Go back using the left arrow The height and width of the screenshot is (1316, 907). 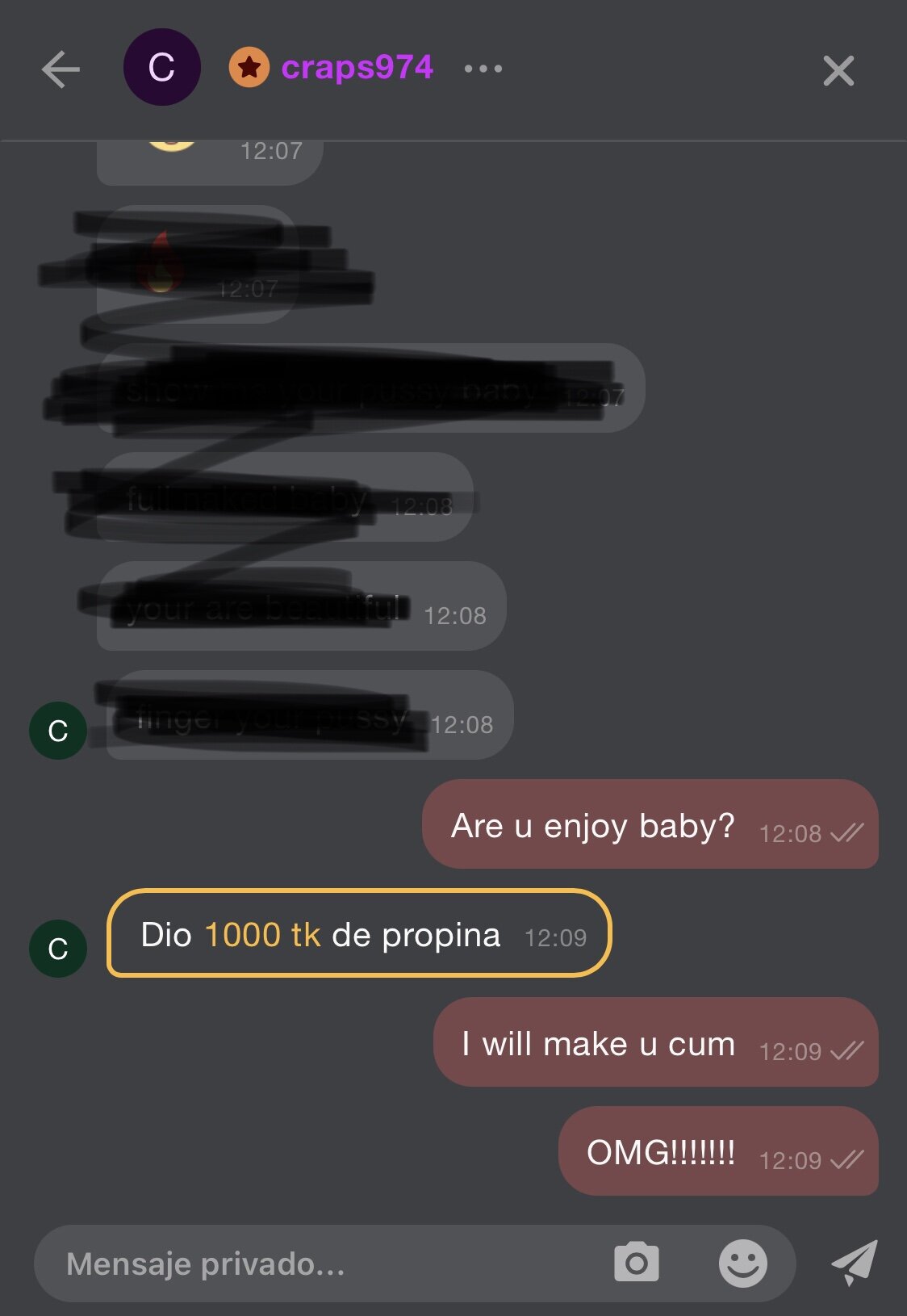(61, 69)
